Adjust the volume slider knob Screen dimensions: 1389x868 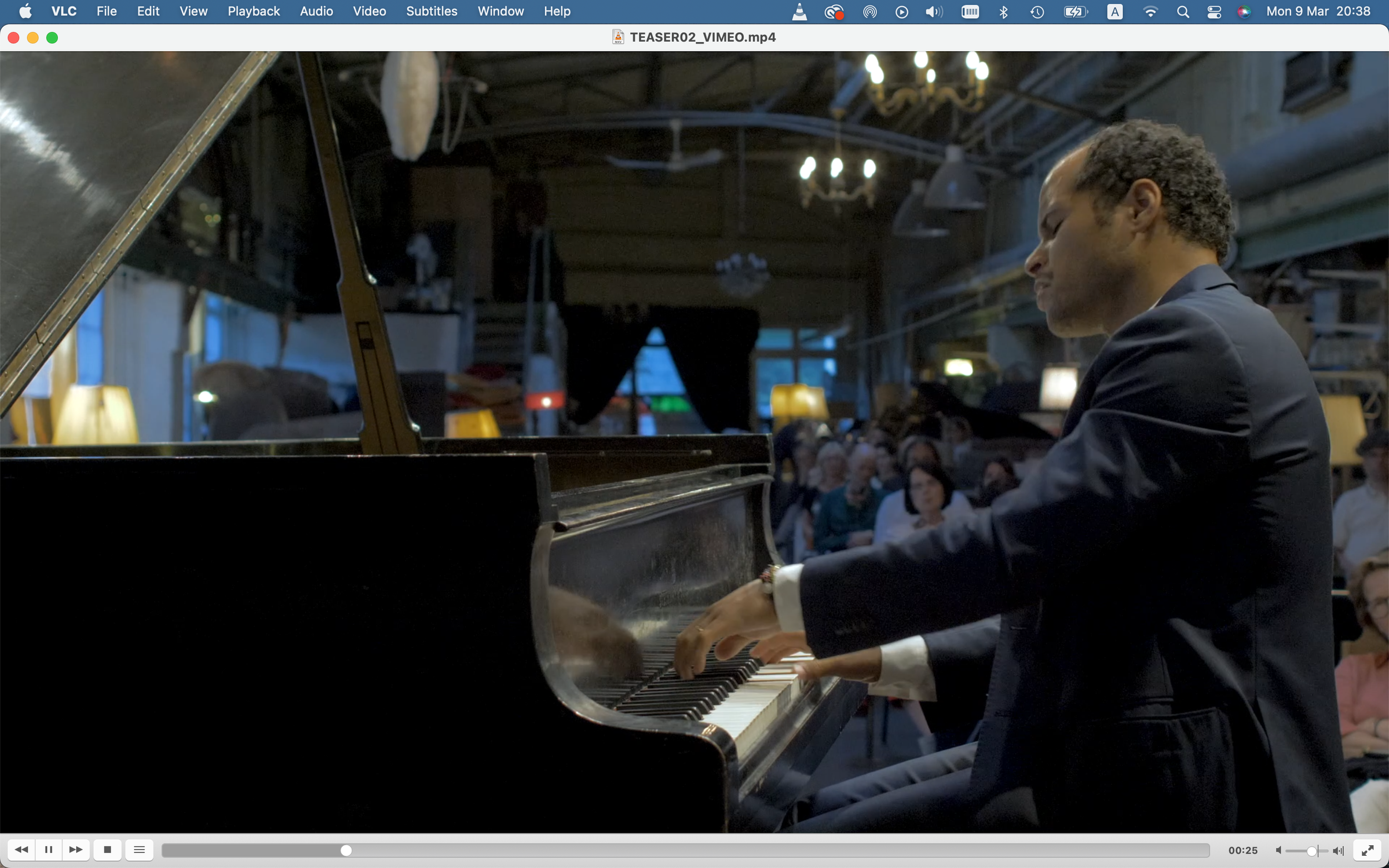pyautogui.click(x=1311, y=850)
